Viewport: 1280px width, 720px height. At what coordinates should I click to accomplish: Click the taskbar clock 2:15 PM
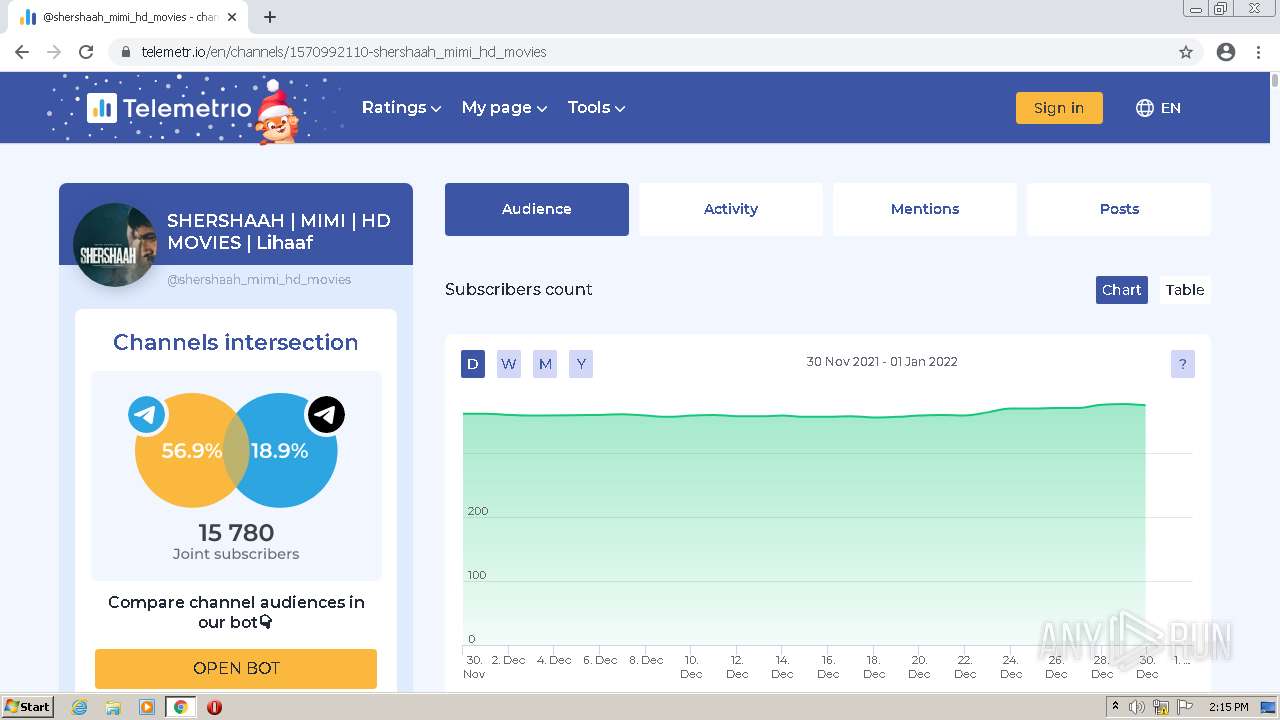pyautogui.click(x=1229, y=707)
